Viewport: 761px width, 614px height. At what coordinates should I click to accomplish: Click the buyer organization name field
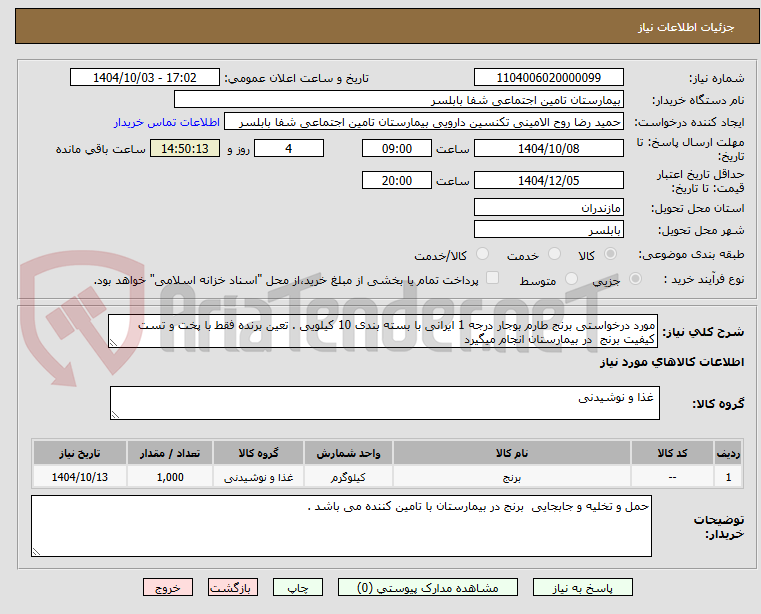pos(398,100)
